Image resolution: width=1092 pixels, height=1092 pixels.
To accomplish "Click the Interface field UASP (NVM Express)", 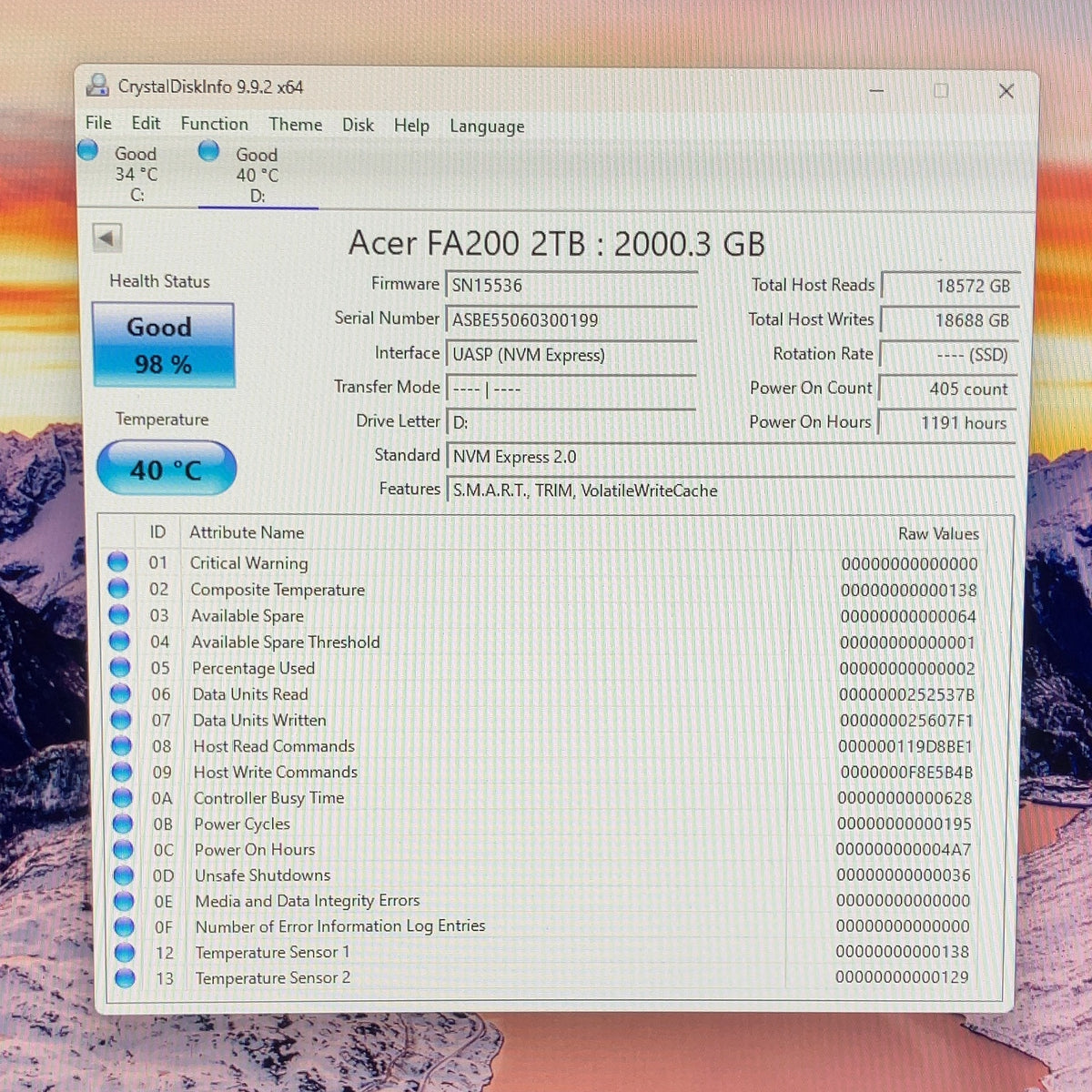I will [x=571, y=354].
